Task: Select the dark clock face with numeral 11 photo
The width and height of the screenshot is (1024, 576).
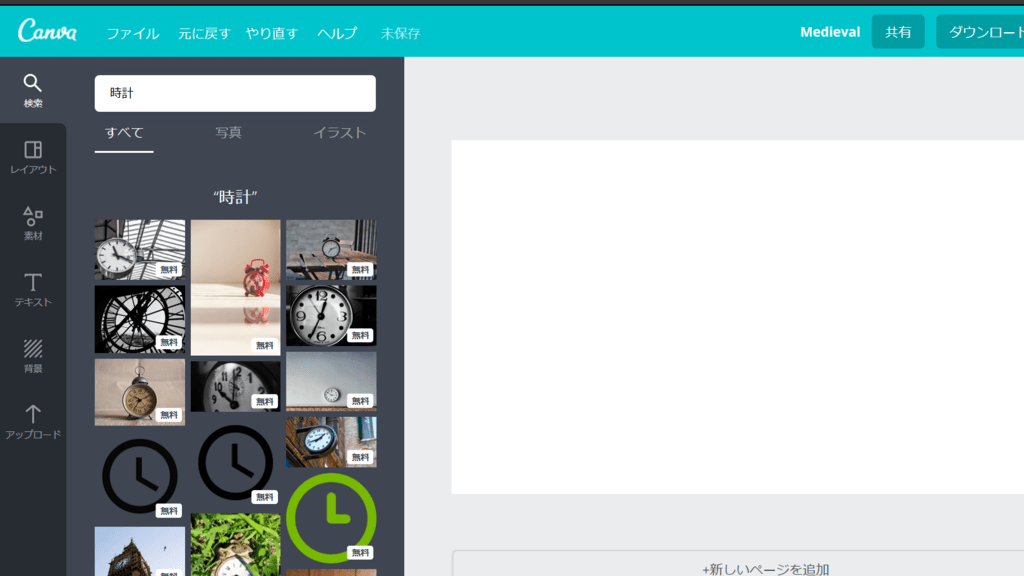Action: tap(236, 387)
